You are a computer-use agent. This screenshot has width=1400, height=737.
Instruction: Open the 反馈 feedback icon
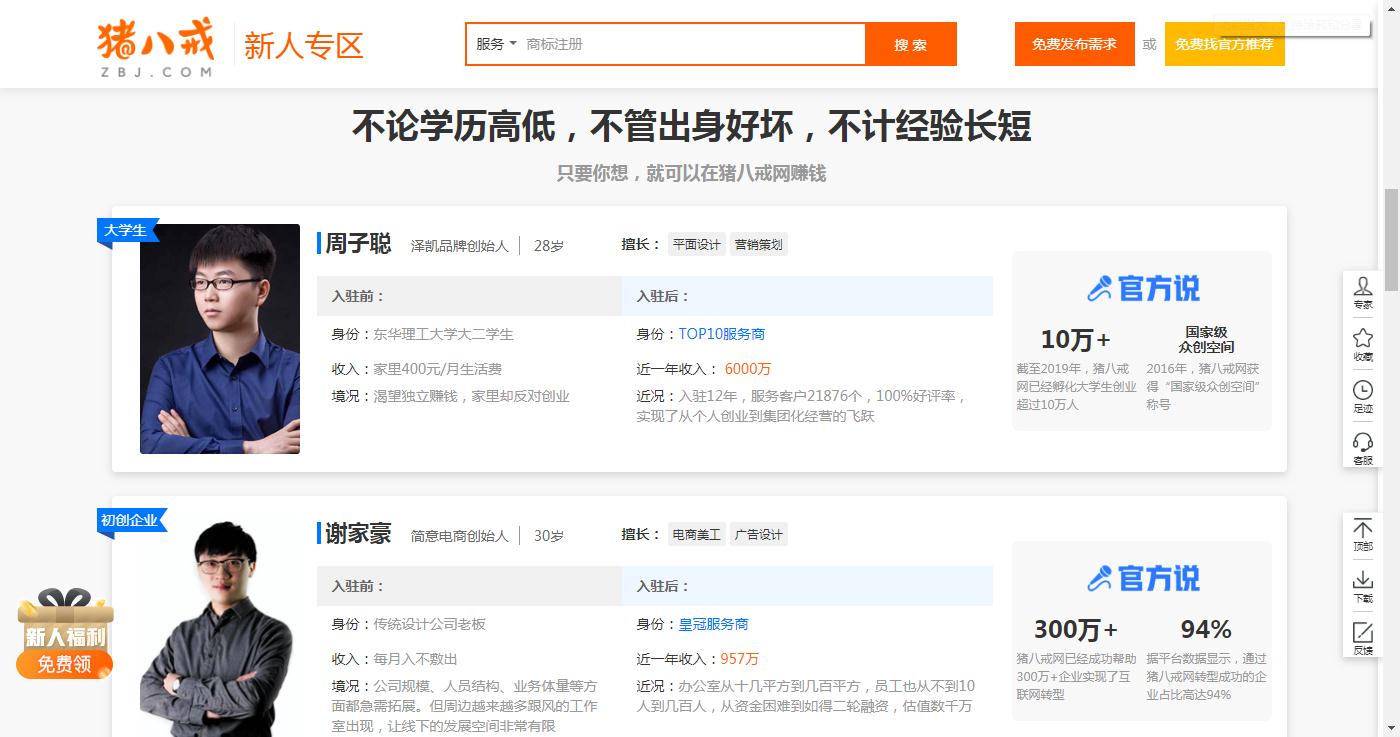click(1362, 637)
